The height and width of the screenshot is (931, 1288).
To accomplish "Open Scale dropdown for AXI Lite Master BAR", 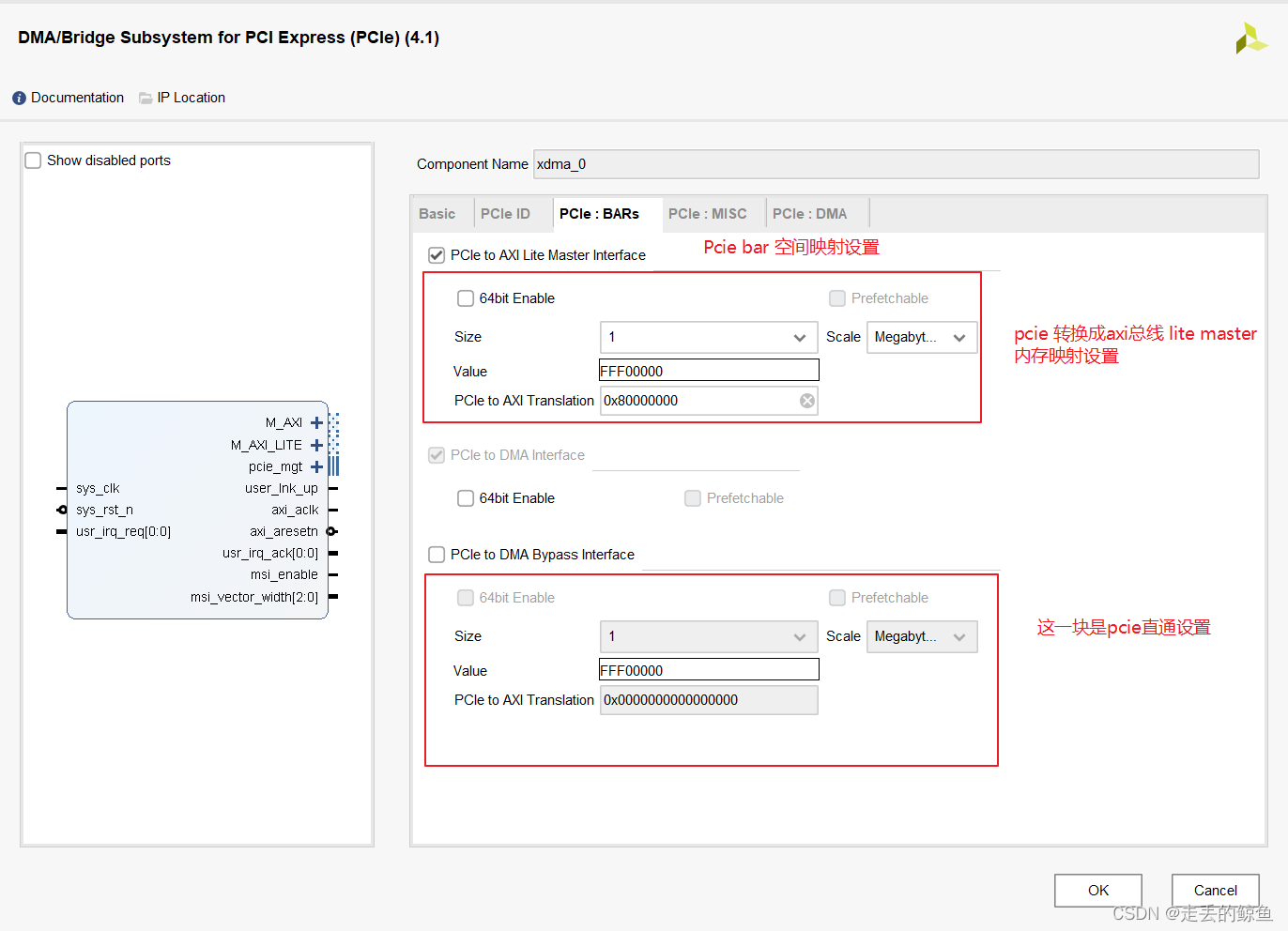I will coord(922,337).
